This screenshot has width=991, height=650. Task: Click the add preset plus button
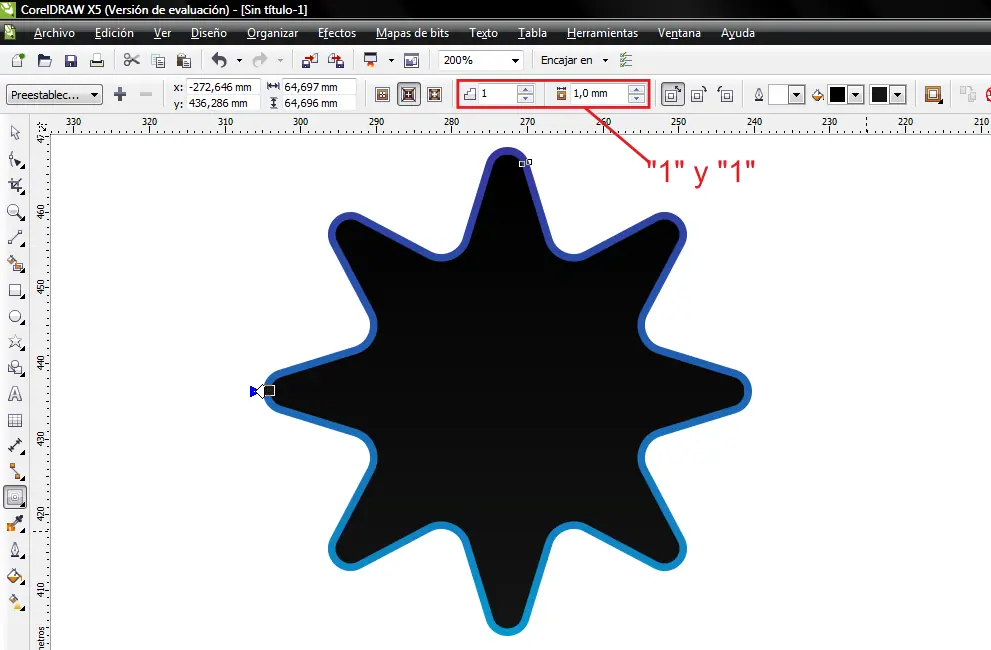(120, 95)
